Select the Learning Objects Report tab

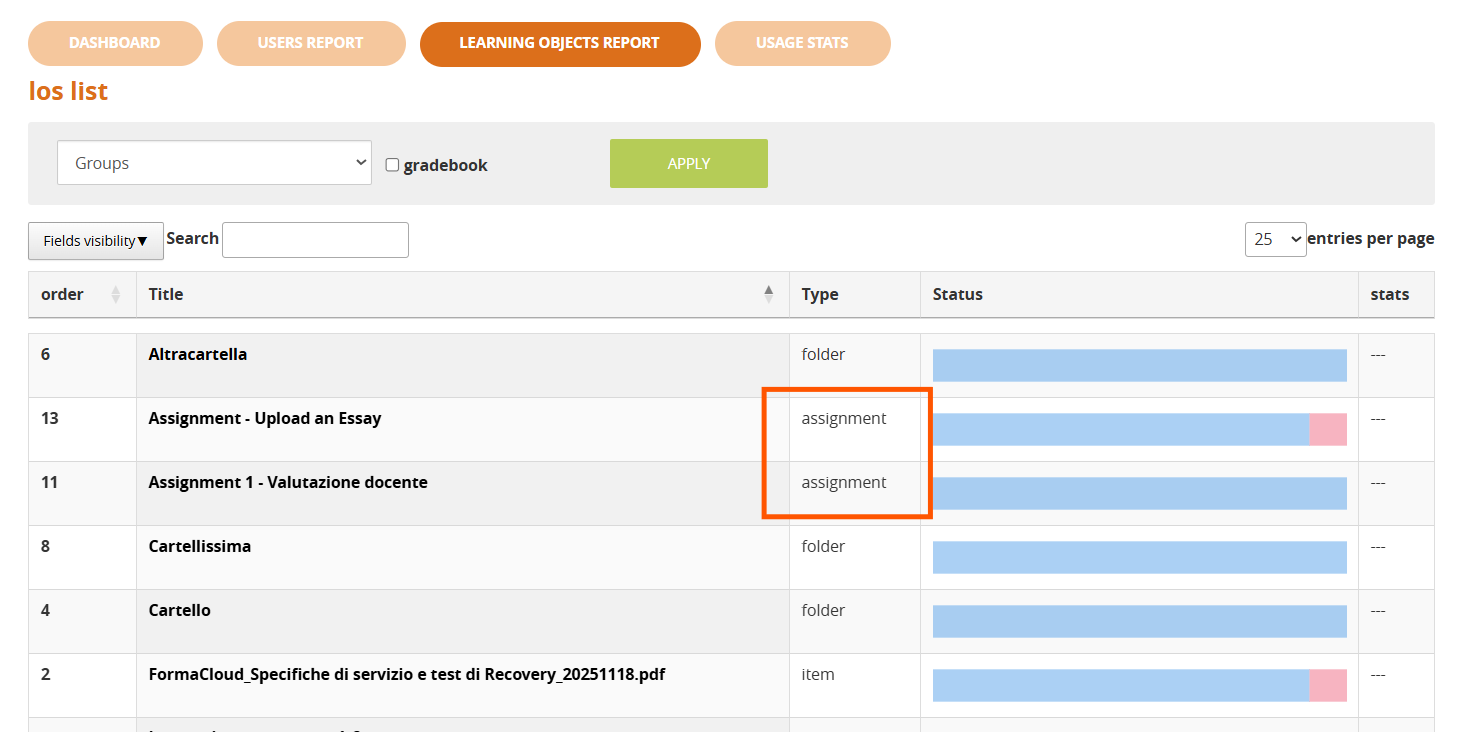pos(559,43)
